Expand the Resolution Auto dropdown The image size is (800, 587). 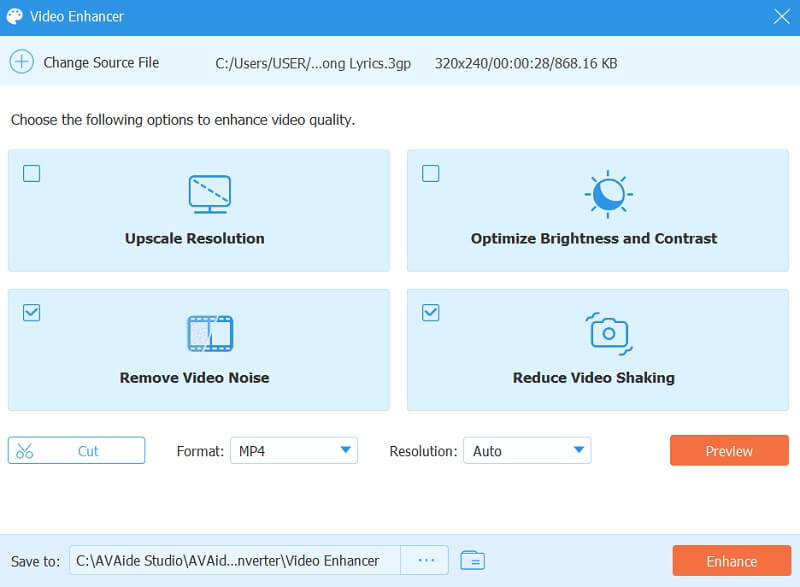tap(527, 451)
